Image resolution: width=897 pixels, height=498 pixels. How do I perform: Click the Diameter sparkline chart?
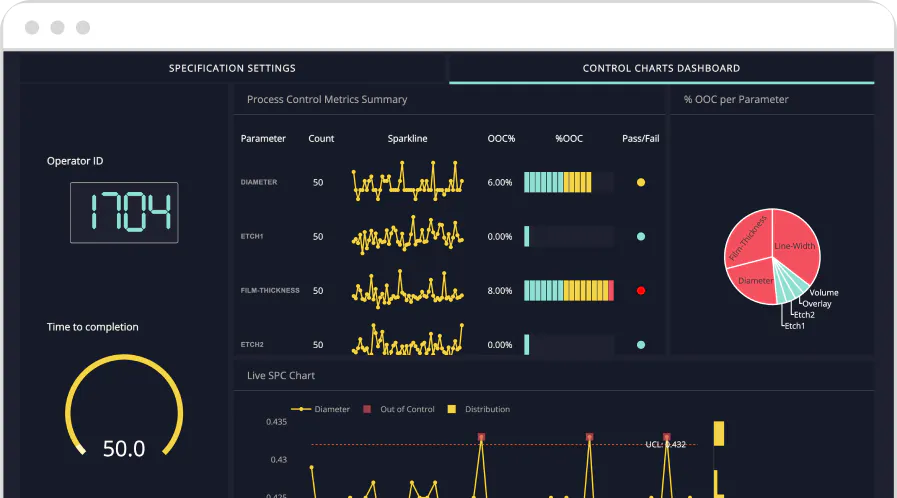coord(407,181)
